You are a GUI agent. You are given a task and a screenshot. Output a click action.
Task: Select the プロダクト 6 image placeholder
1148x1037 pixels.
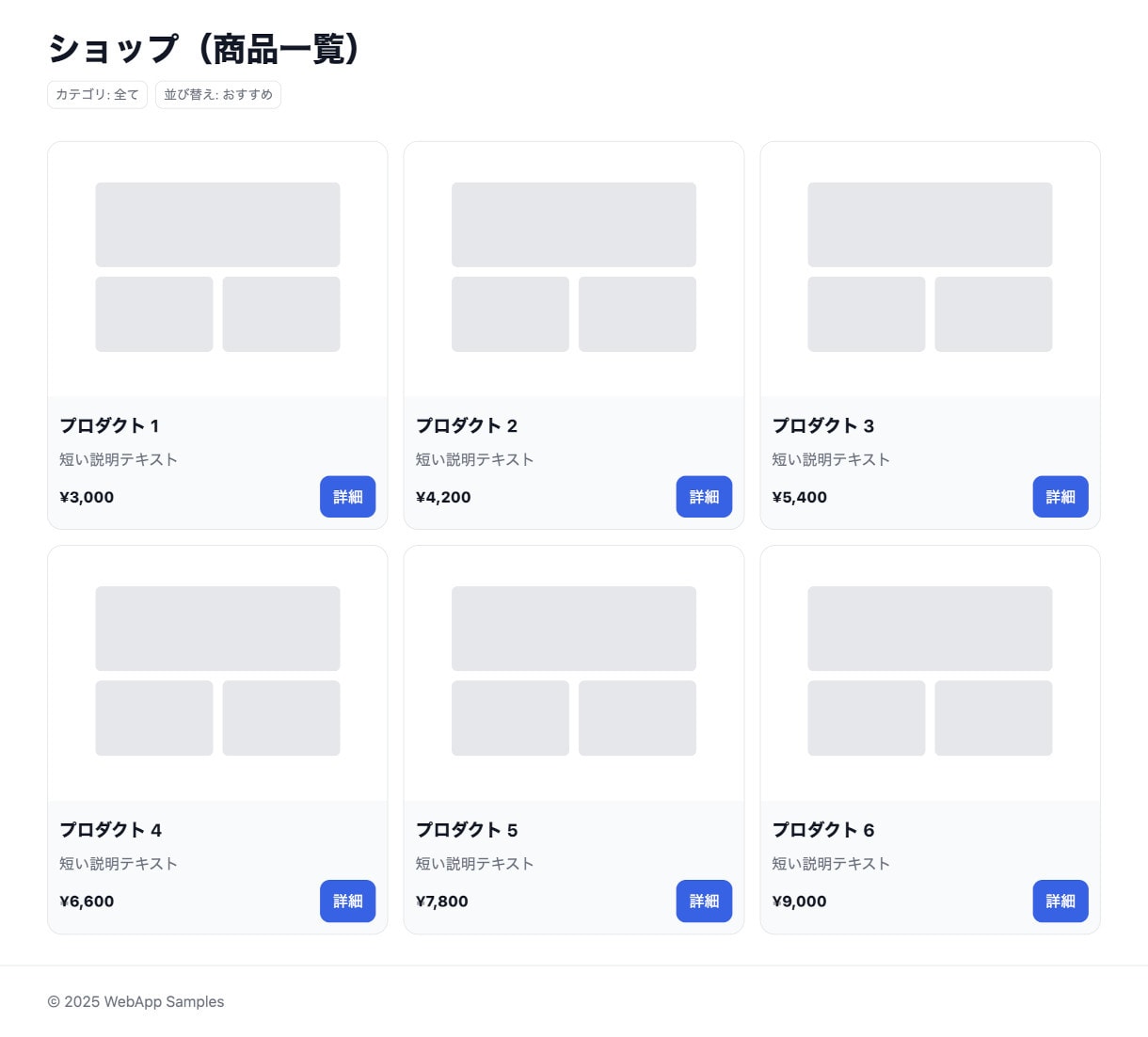(930, 673)
